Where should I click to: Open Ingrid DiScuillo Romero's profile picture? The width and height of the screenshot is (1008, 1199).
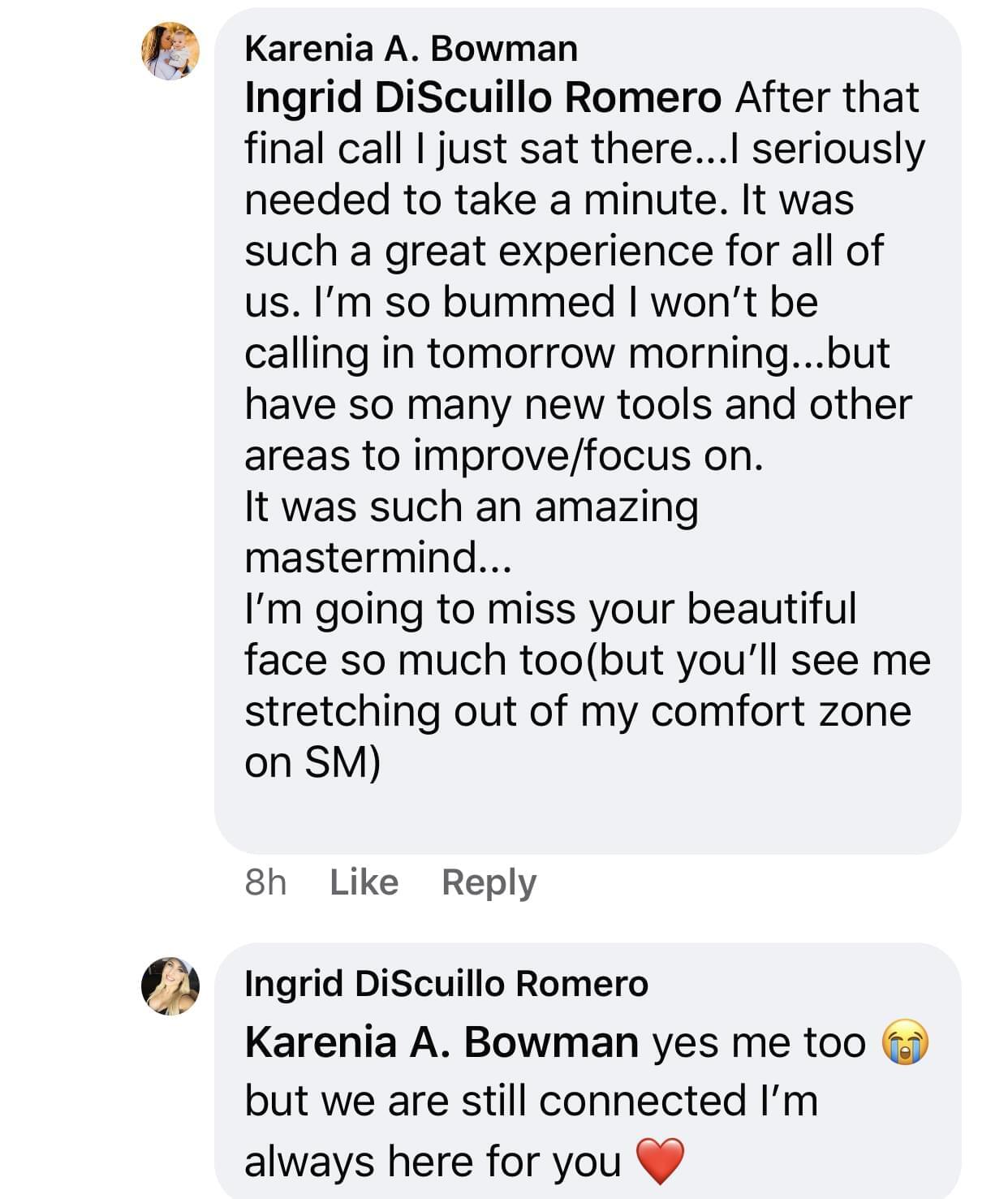[170, 986]
